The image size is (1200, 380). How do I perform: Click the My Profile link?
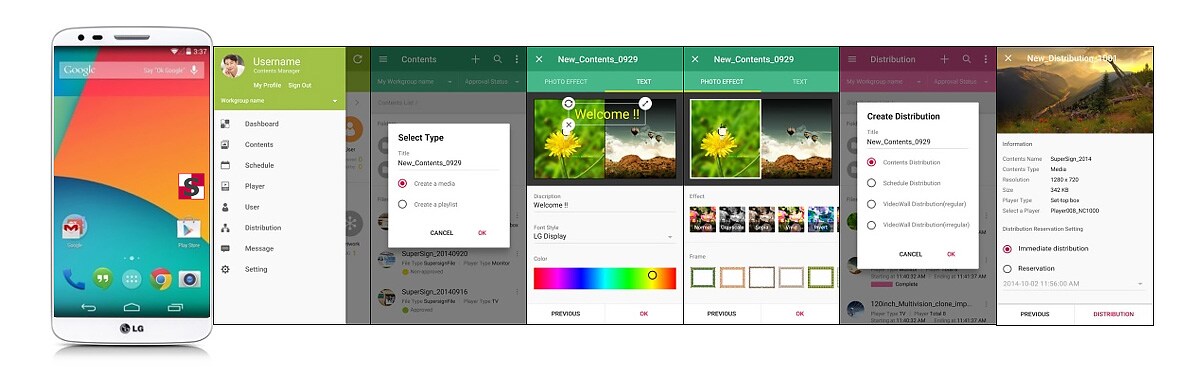[267, 85]
